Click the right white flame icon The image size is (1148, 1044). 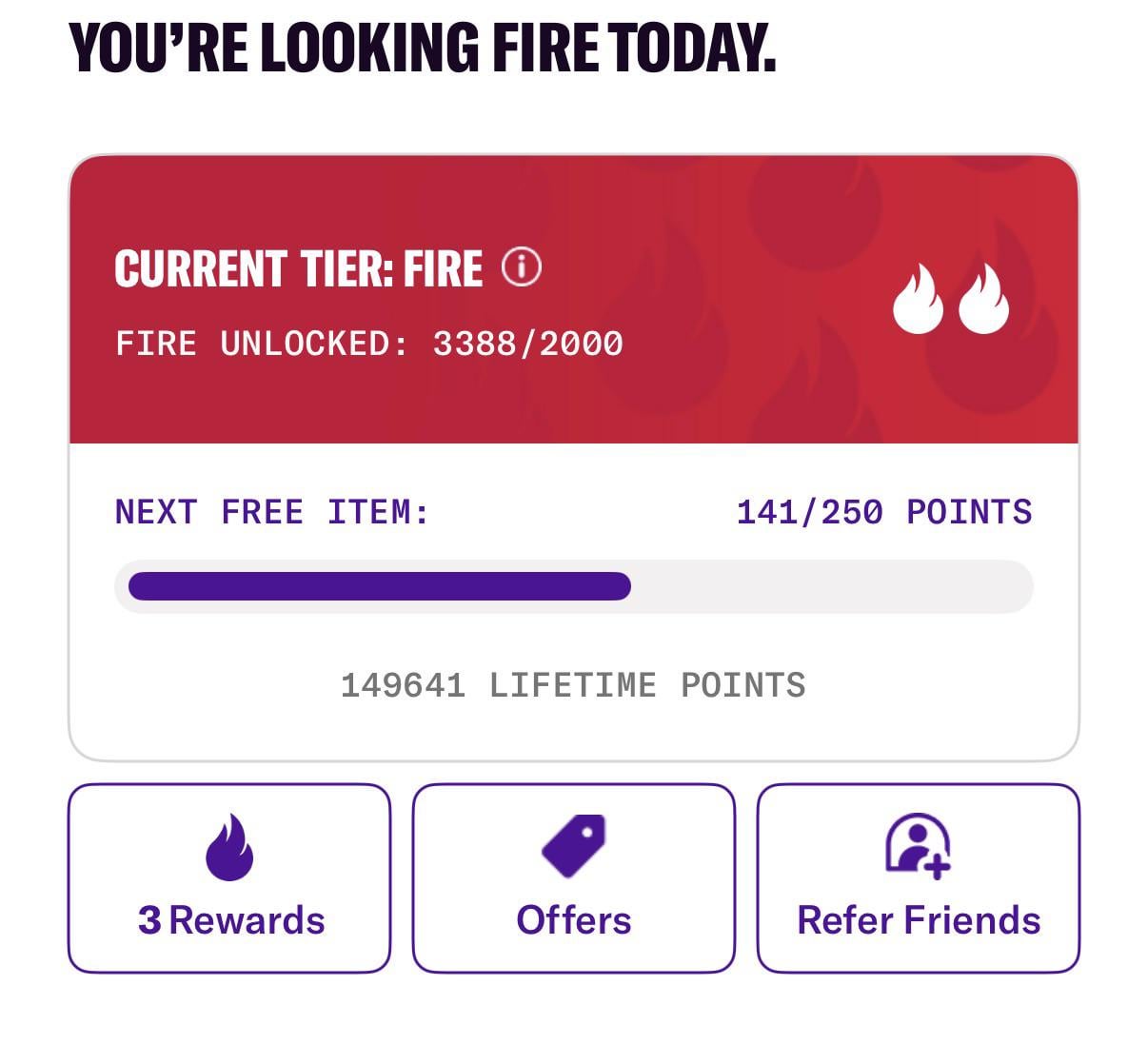(983, 299)
